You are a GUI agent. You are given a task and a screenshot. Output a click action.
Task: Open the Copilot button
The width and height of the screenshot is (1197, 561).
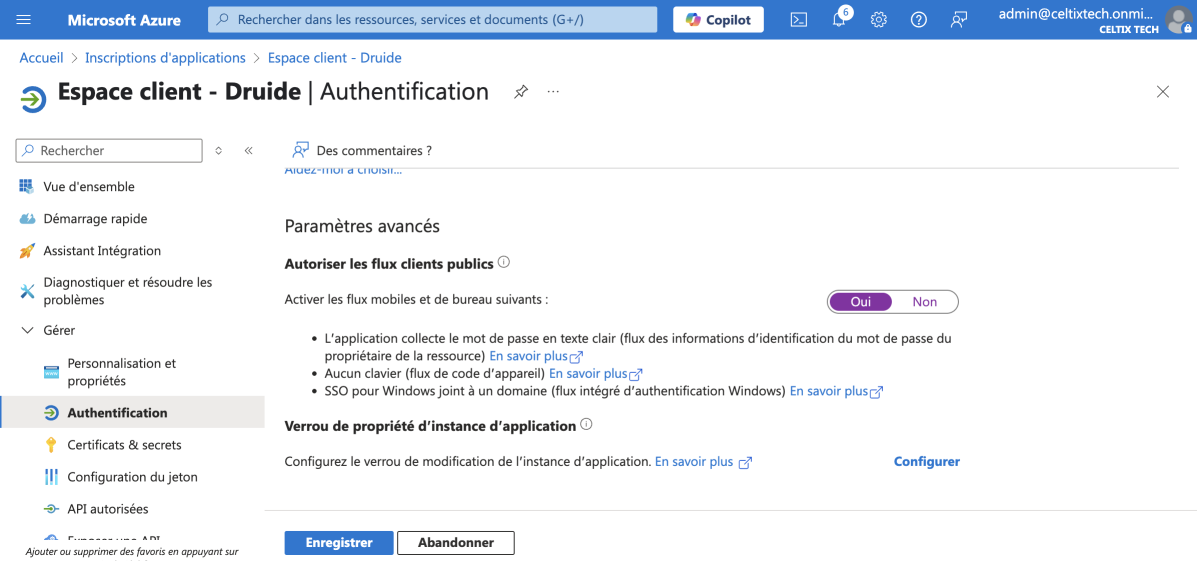(x=718, y=20)
